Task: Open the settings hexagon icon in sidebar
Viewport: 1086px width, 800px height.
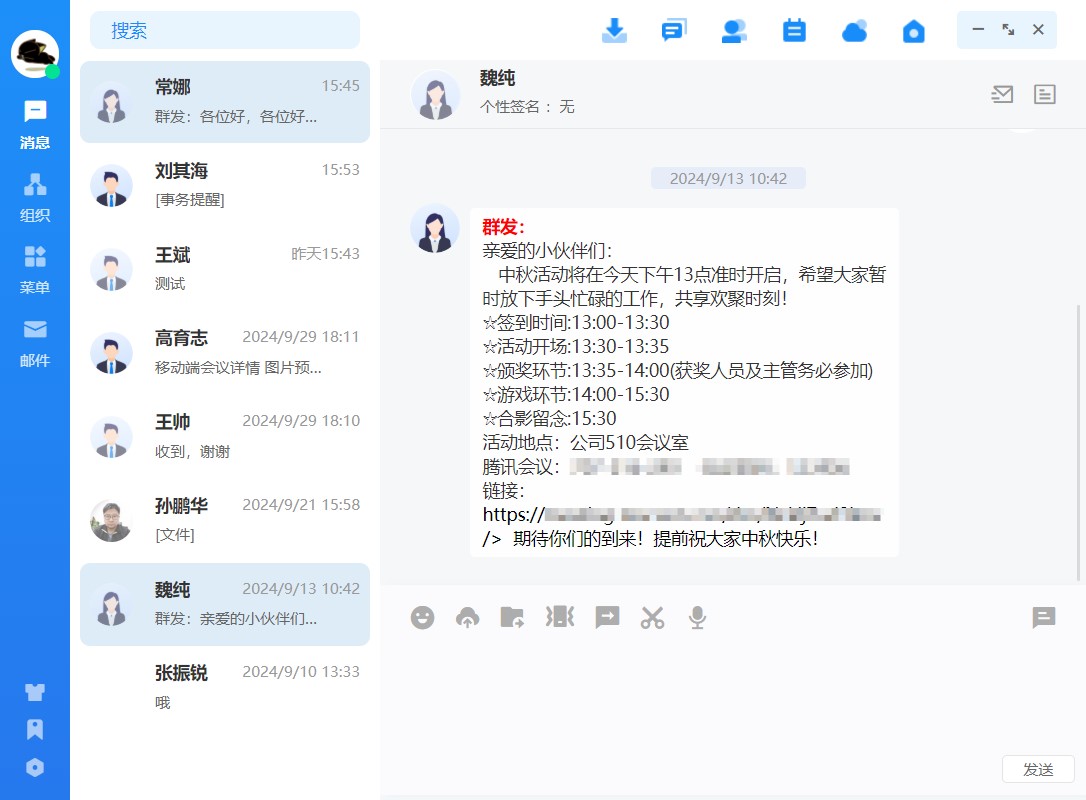Action: (35, 767)
